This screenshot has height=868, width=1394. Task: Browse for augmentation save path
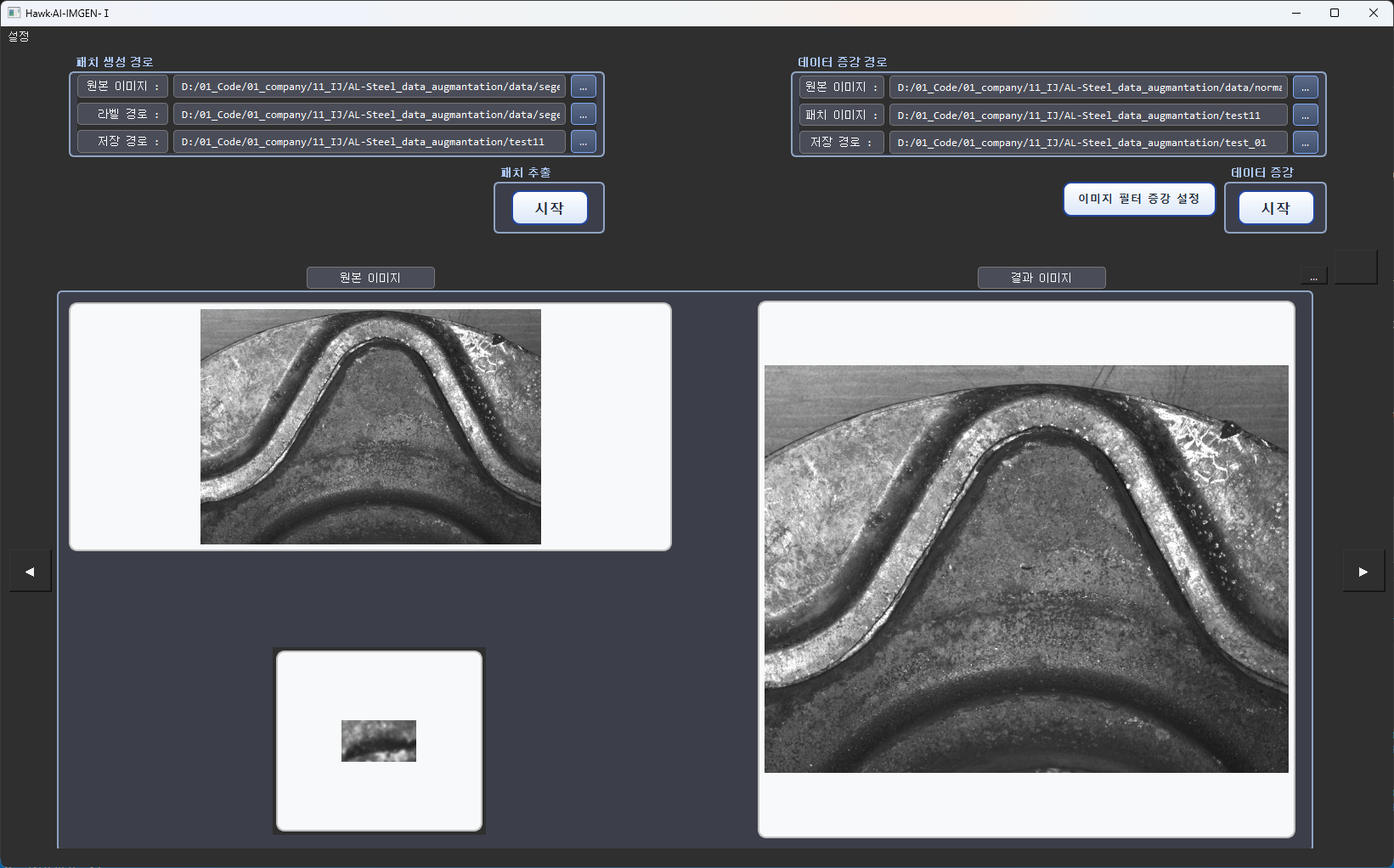(x=1305, y=143)
